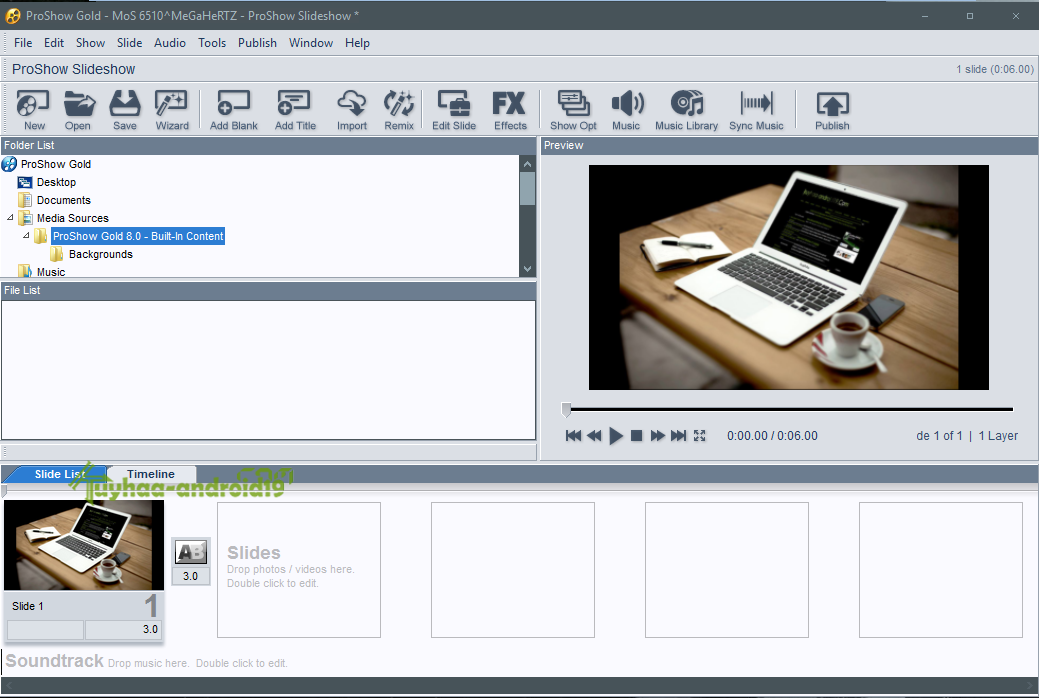Click the Music speaker icon
The width and height of the screenshot is (1039, 698).
click(626, 110)
